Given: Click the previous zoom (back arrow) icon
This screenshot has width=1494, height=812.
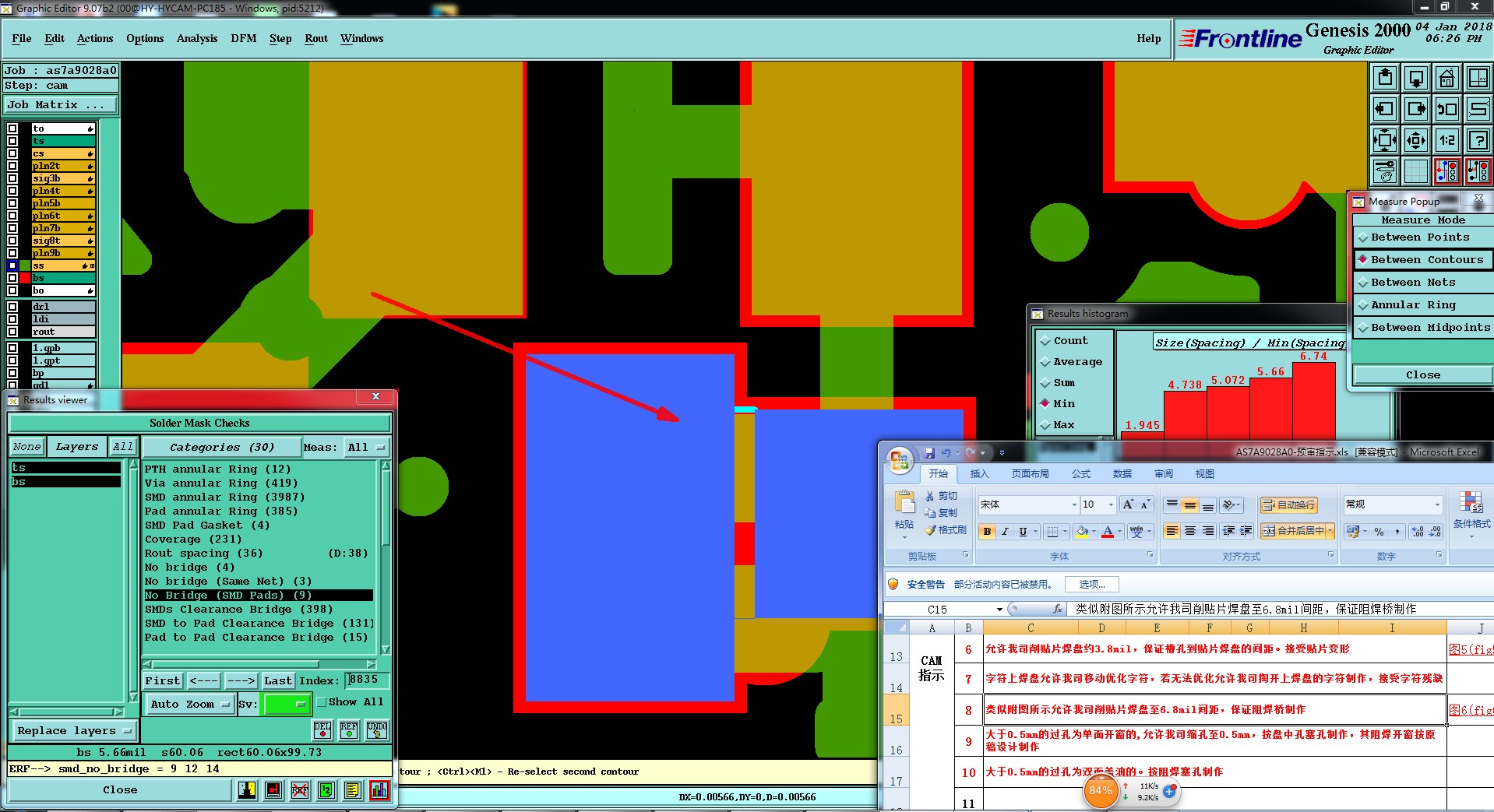Looking at the screenshot, I should coord(1446,109).
